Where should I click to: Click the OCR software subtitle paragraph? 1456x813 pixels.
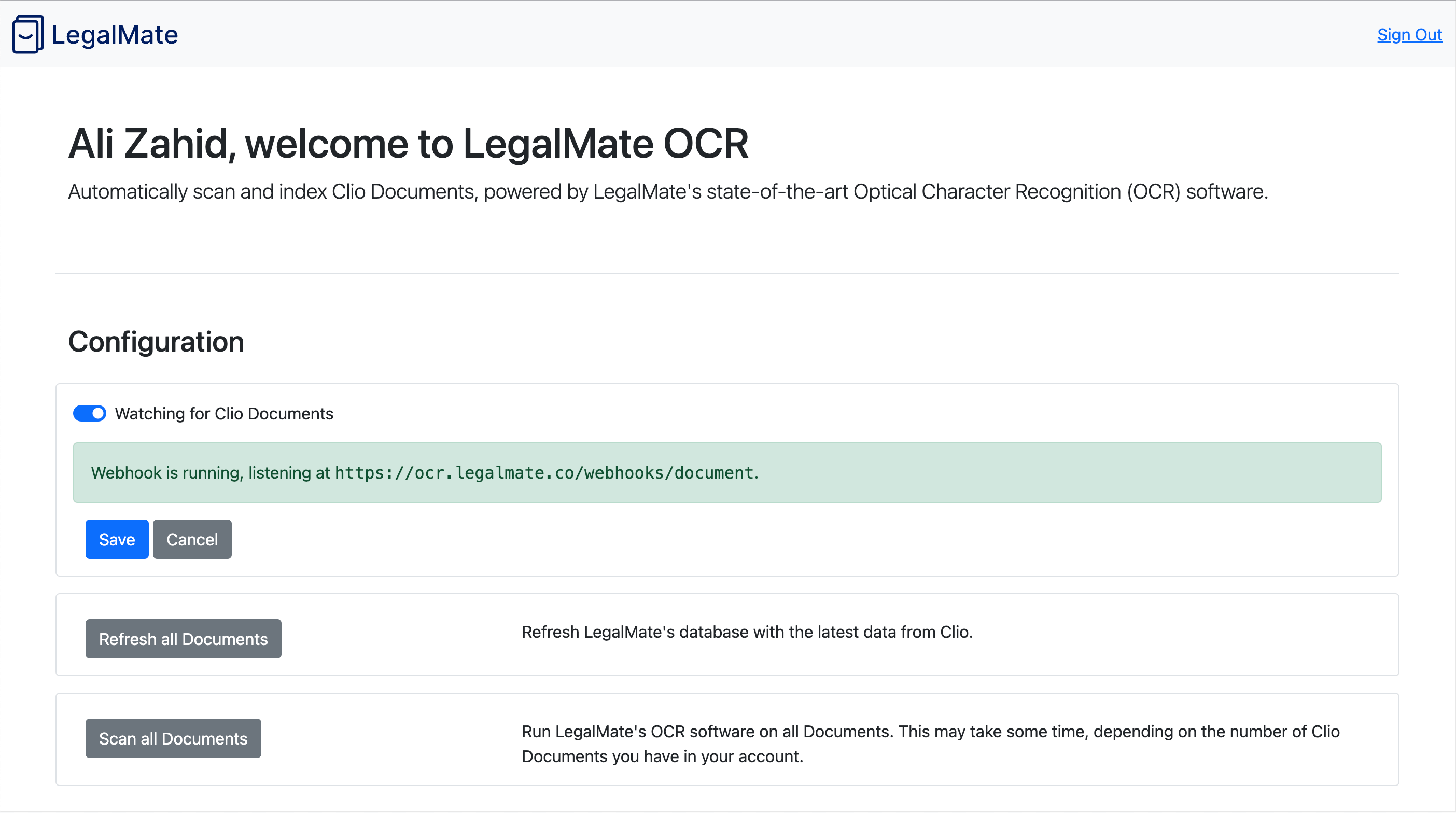[x=667, y=192]
